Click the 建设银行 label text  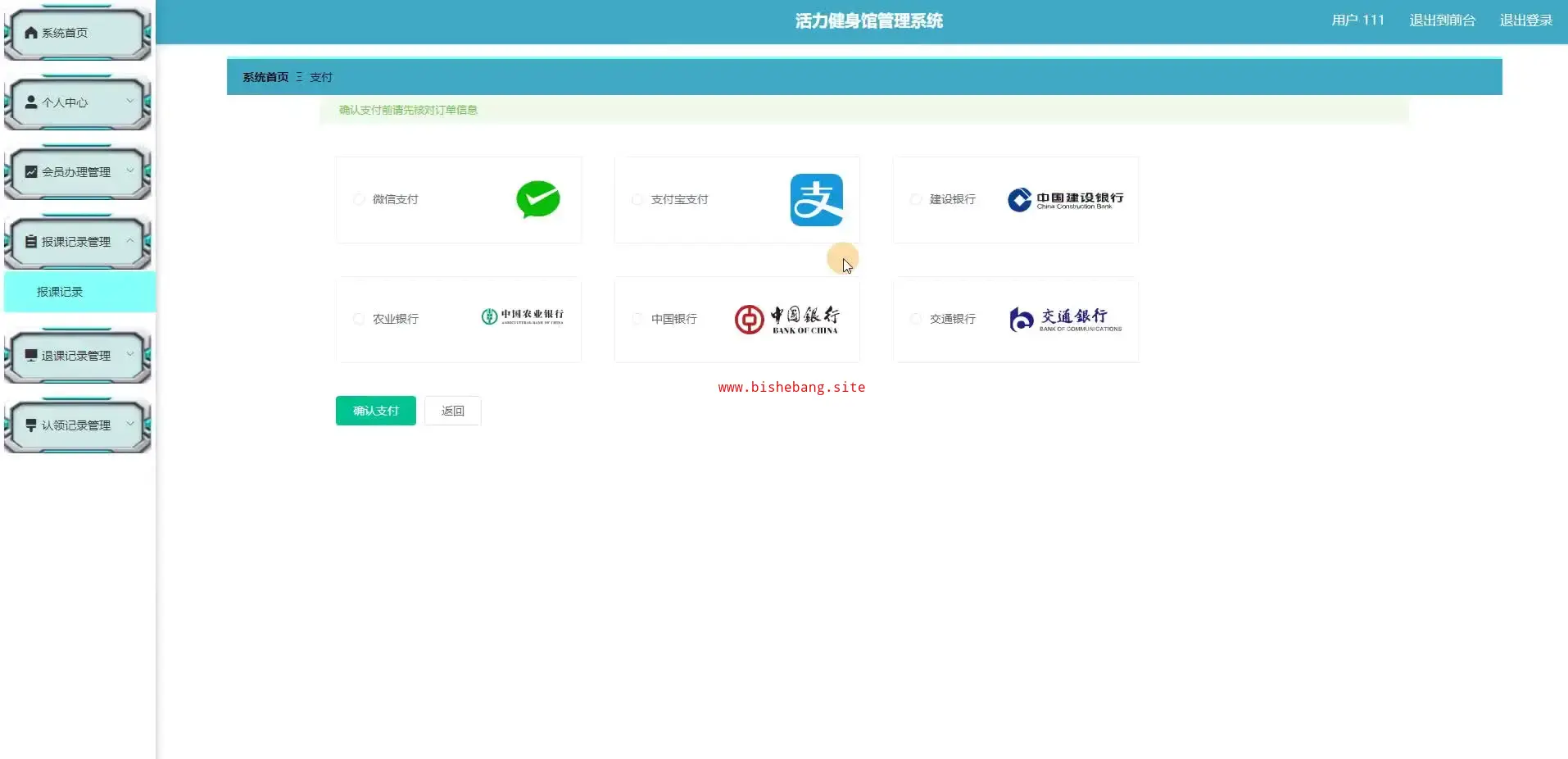click(x=953, y=199)
